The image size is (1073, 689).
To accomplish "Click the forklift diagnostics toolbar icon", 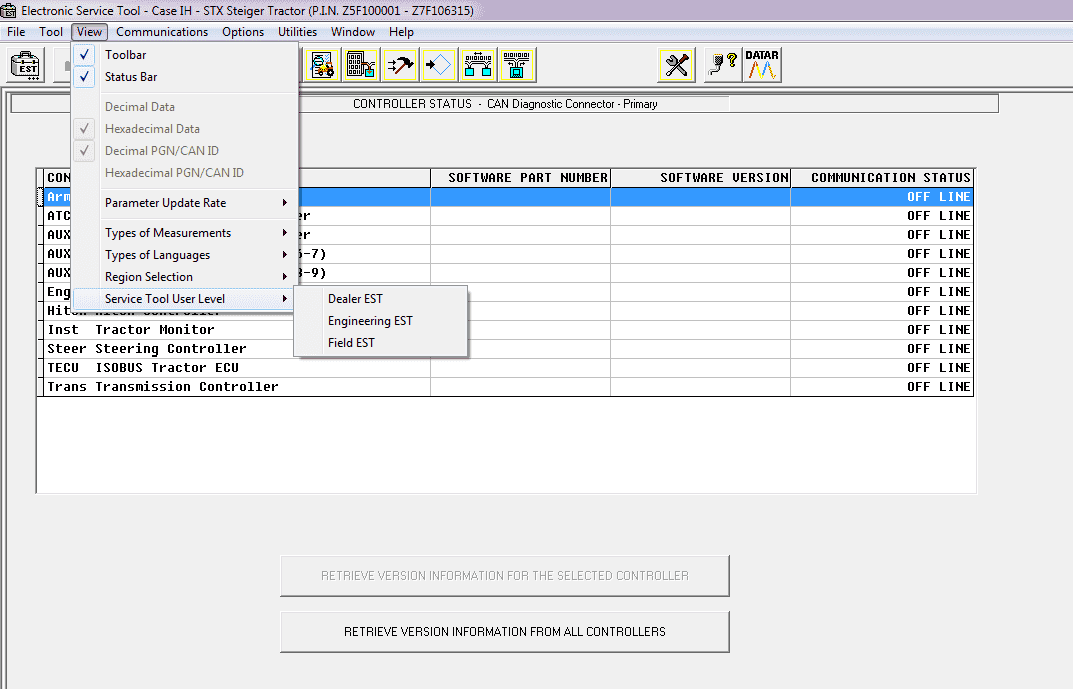I will pos(322,65).
